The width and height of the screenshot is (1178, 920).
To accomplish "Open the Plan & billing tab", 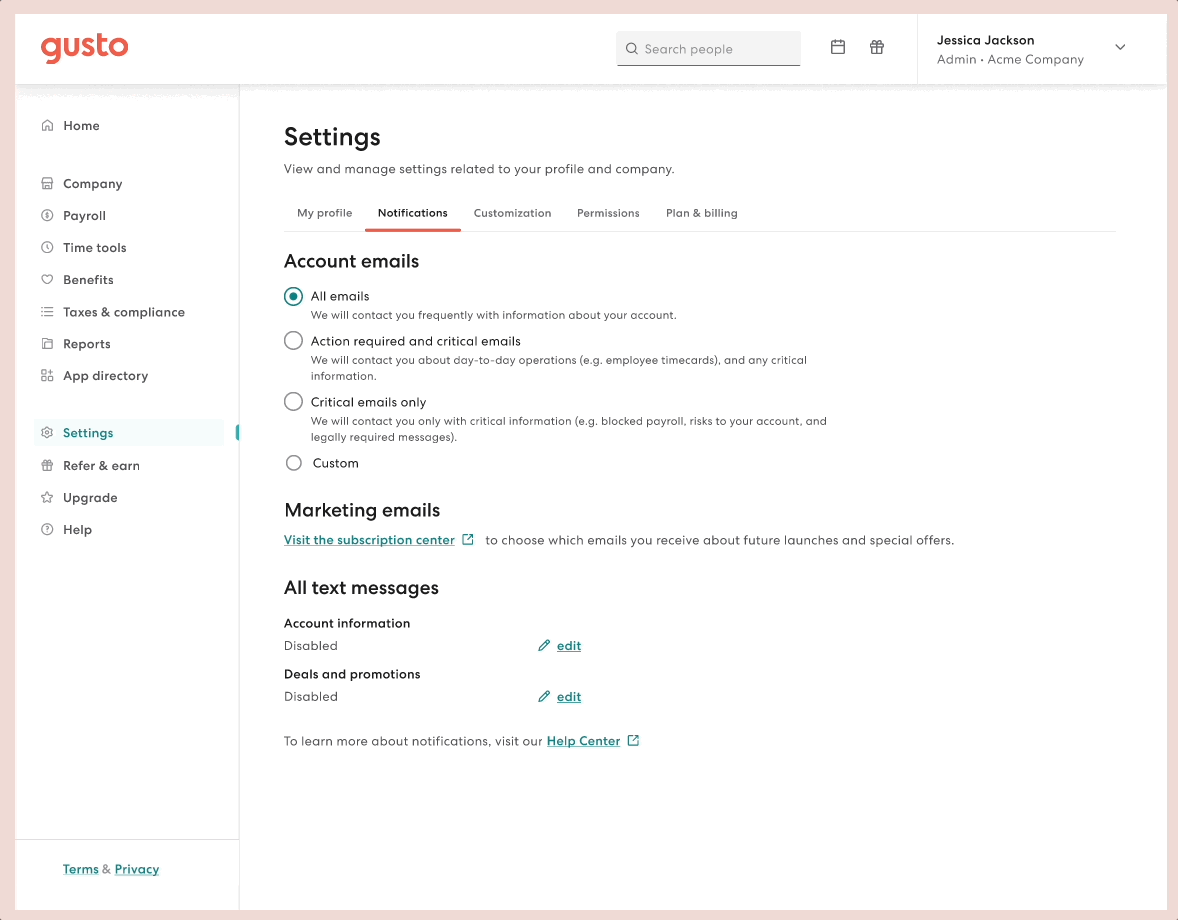I will point(701,213).
